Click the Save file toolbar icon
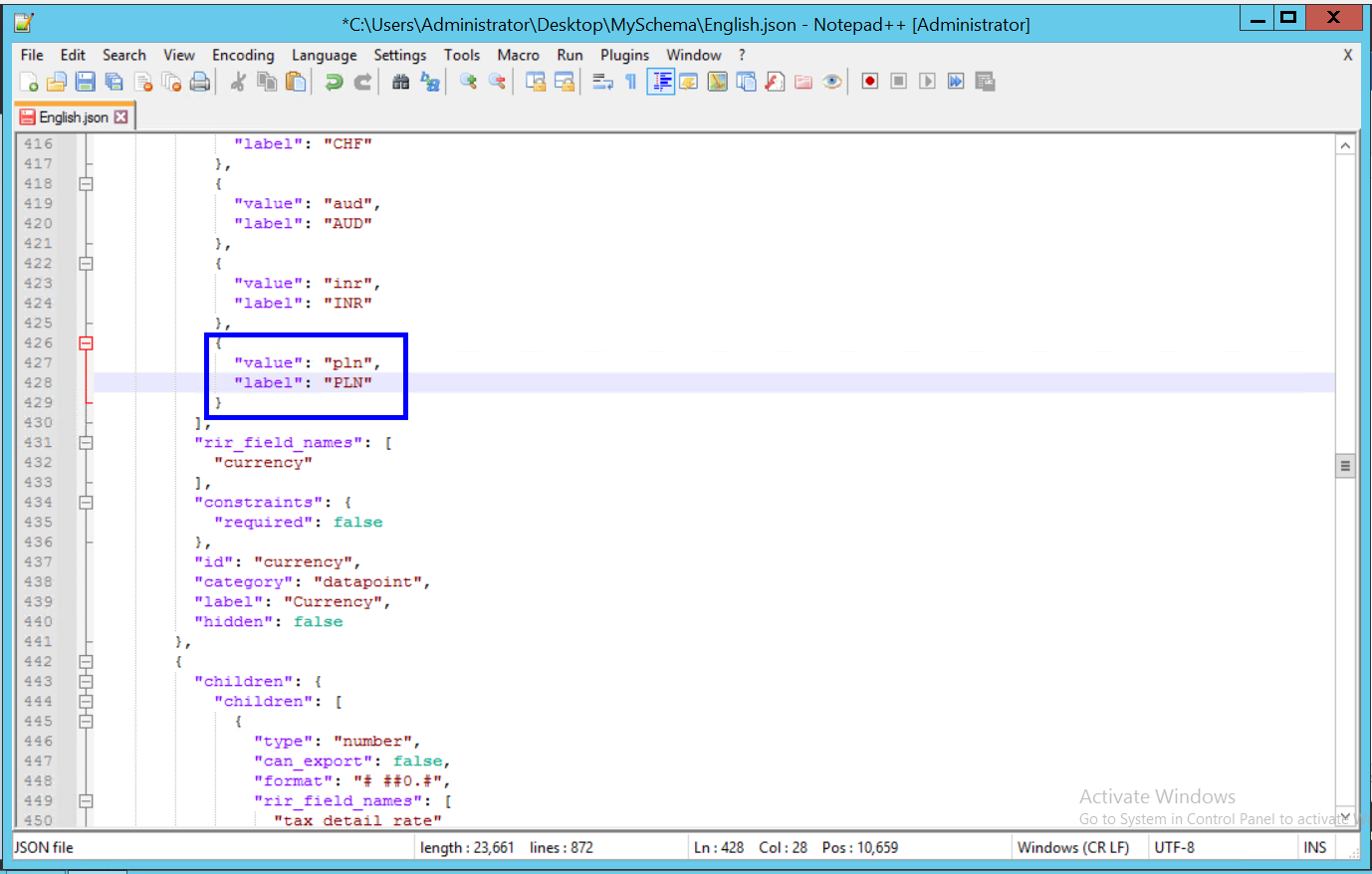Screen dimensions: 1372x874 86,82
